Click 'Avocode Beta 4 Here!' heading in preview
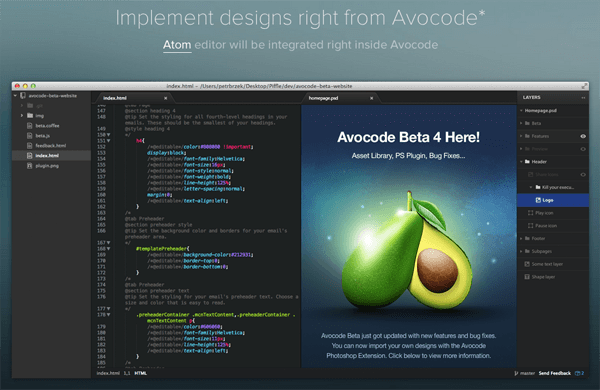The width and height of the screenshot is (600, 390). click(408, 137)
